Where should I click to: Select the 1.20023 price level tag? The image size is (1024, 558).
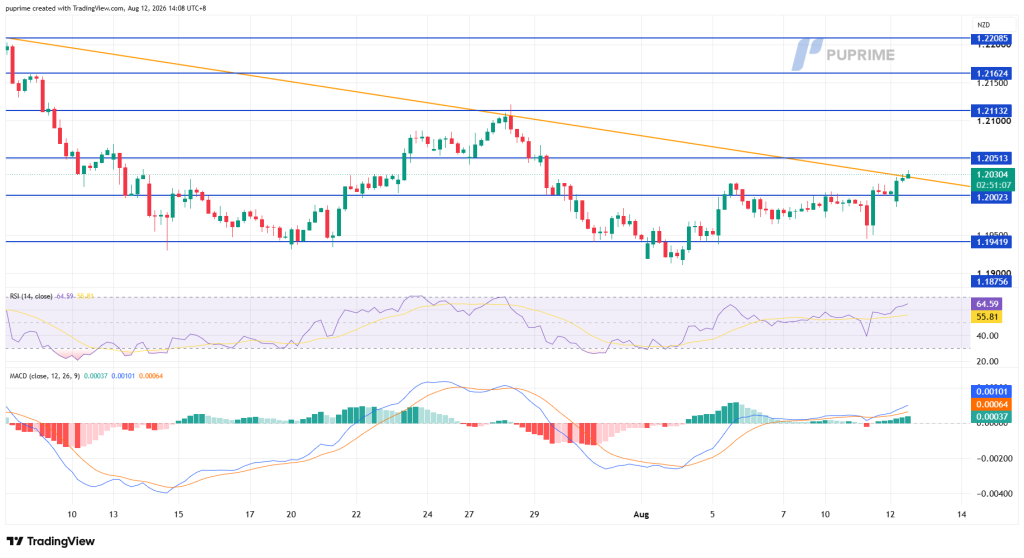pyautogui.click(x=991, y=197)
